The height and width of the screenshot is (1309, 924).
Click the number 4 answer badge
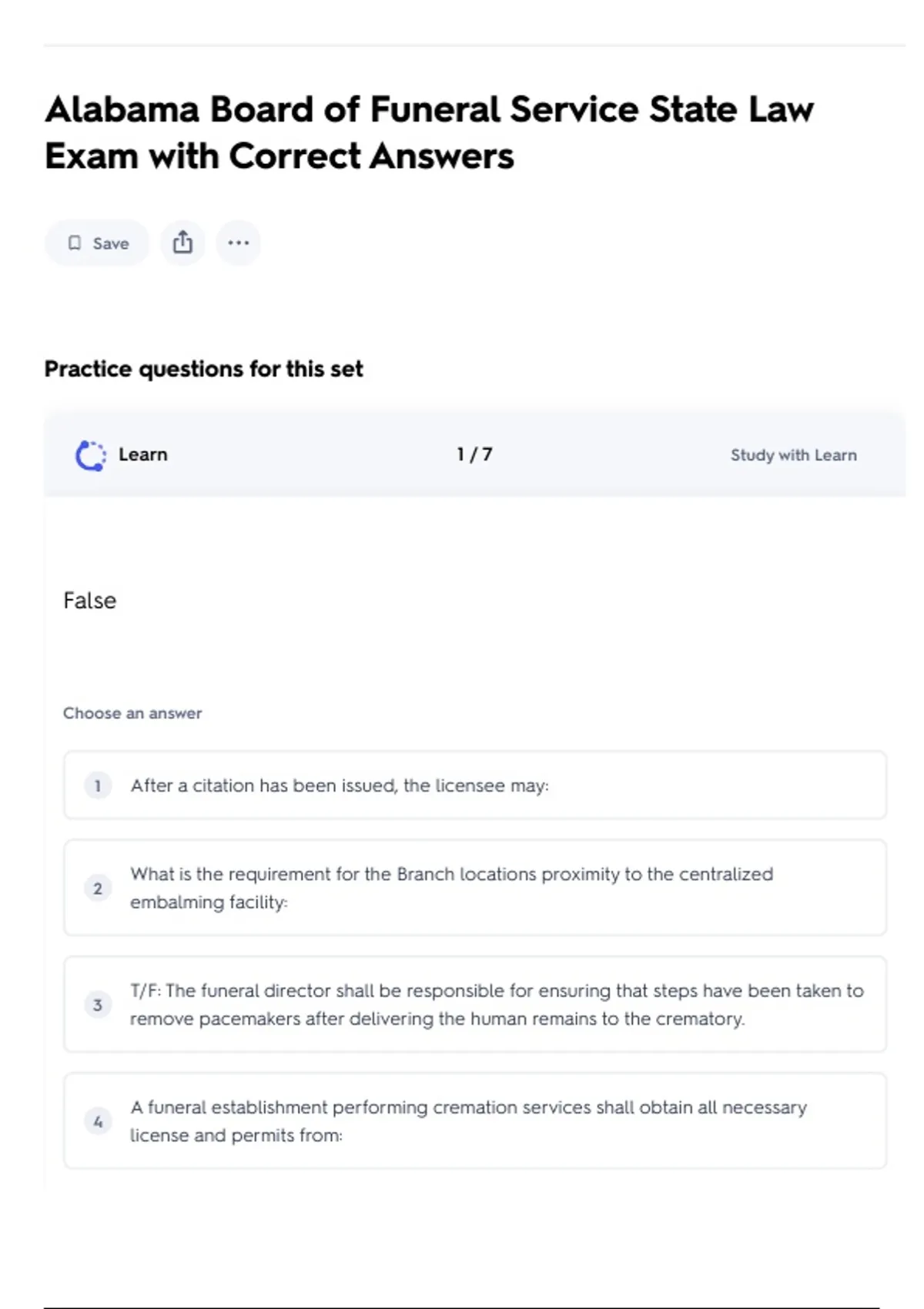point(98,1121)
